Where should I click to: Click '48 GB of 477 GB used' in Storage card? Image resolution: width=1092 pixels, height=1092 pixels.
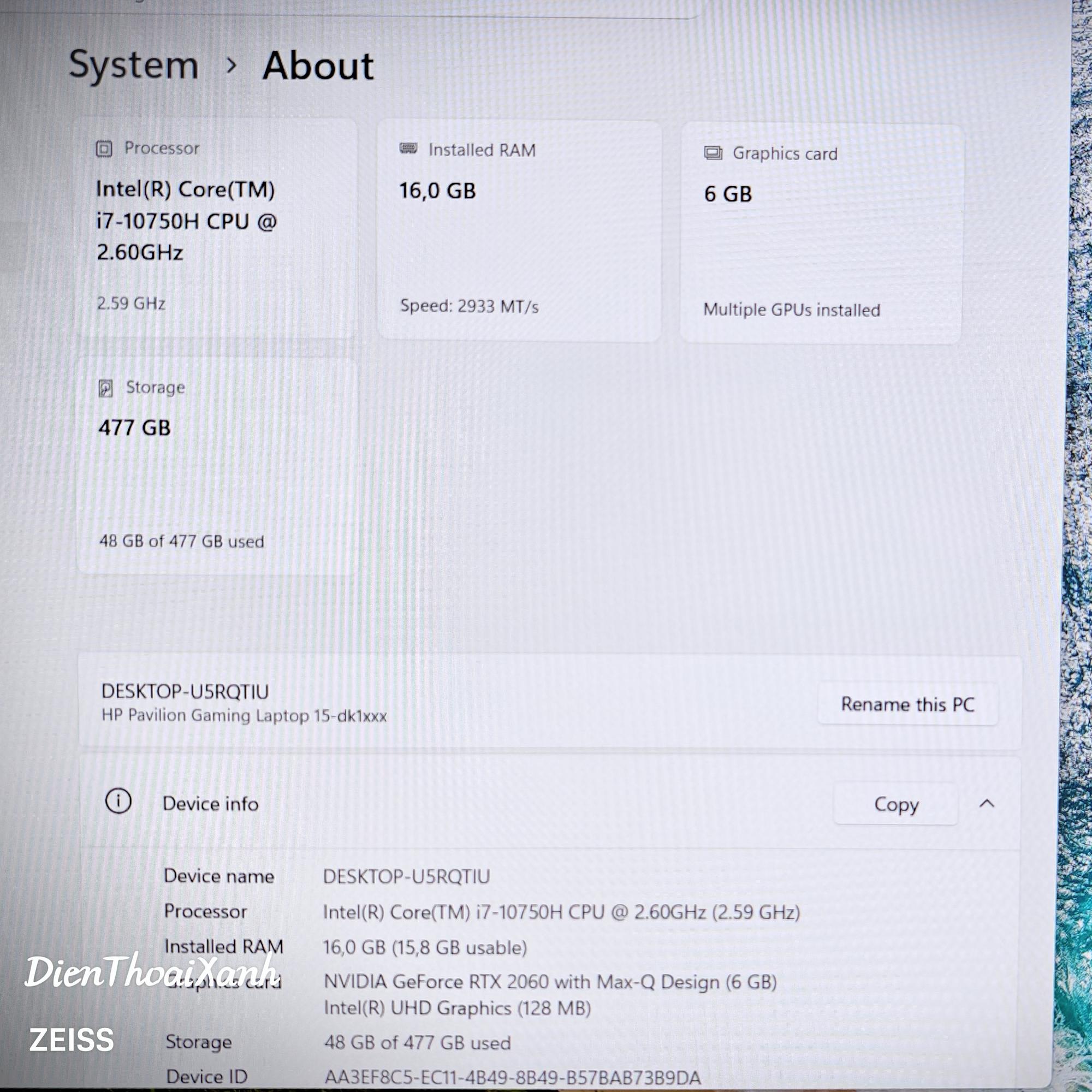pos(182,542)
